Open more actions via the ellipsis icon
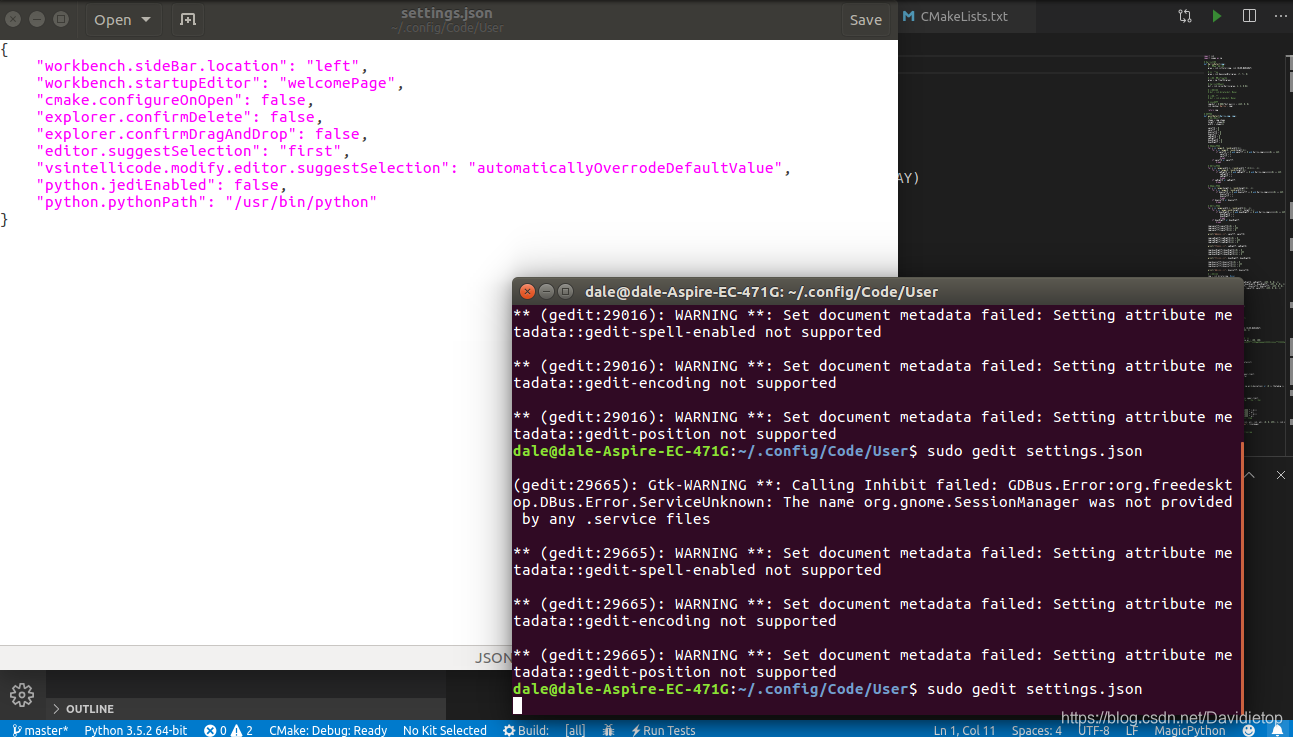The width and height of the screenshot is (1293, 737). [1279, 16]
